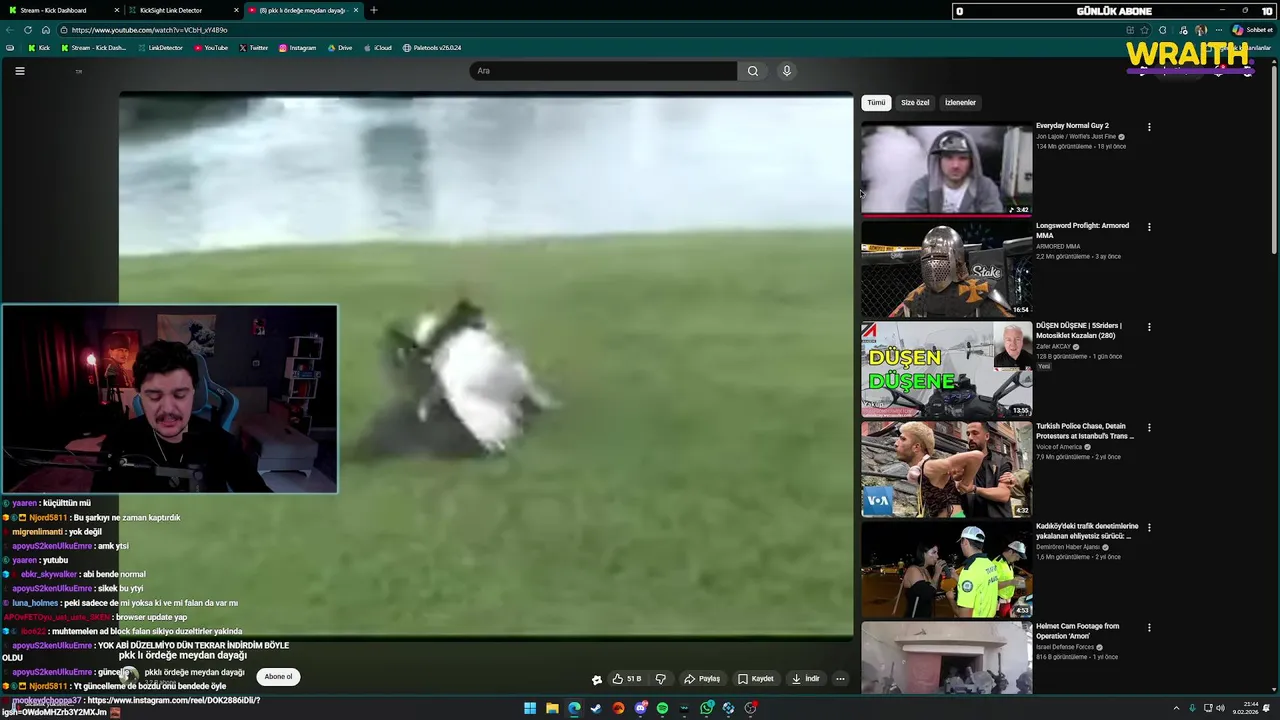Open options menu for Longsword Profight video
The width and height of the screenshot is (1280, 720).
point(1149,227)
